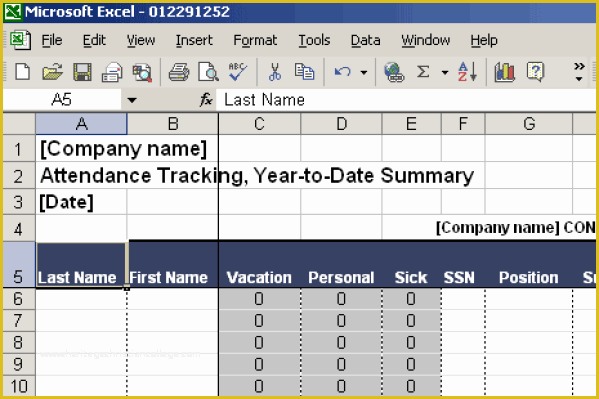The width and height of the screenshot is (599, 399).
Task: Click the [Date] cell
Action: 81,201
